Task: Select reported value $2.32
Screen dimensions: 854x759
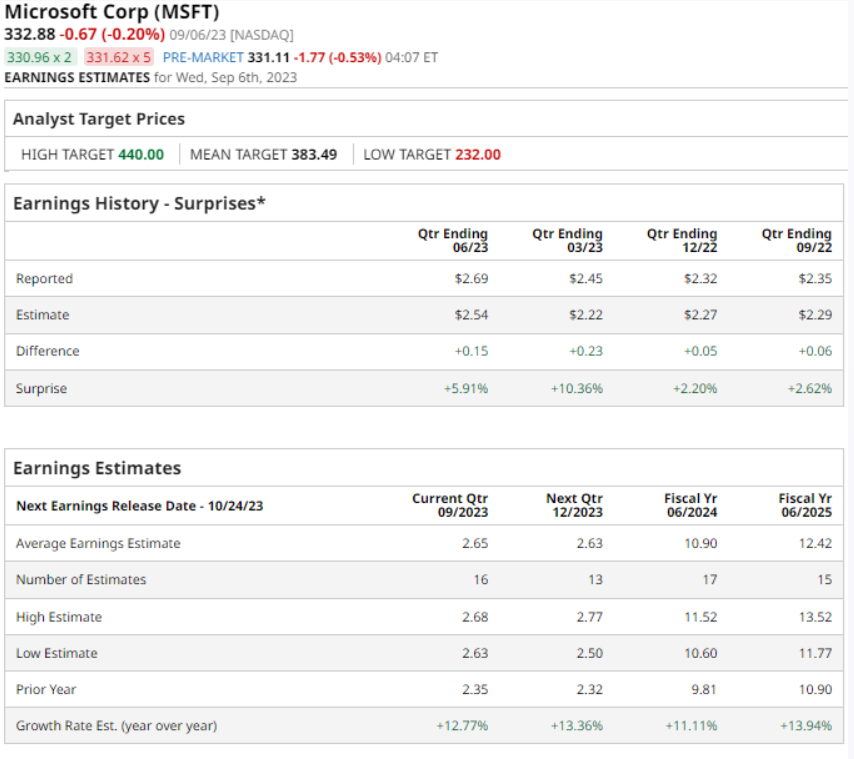Action: pos(700,279)
